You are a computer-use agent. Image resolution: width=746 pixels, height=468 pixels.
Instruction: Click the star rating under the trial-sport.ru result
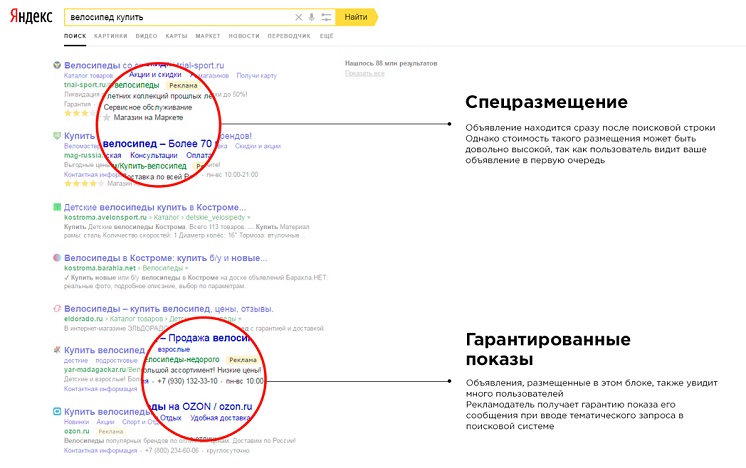click(x=79, y=113)
